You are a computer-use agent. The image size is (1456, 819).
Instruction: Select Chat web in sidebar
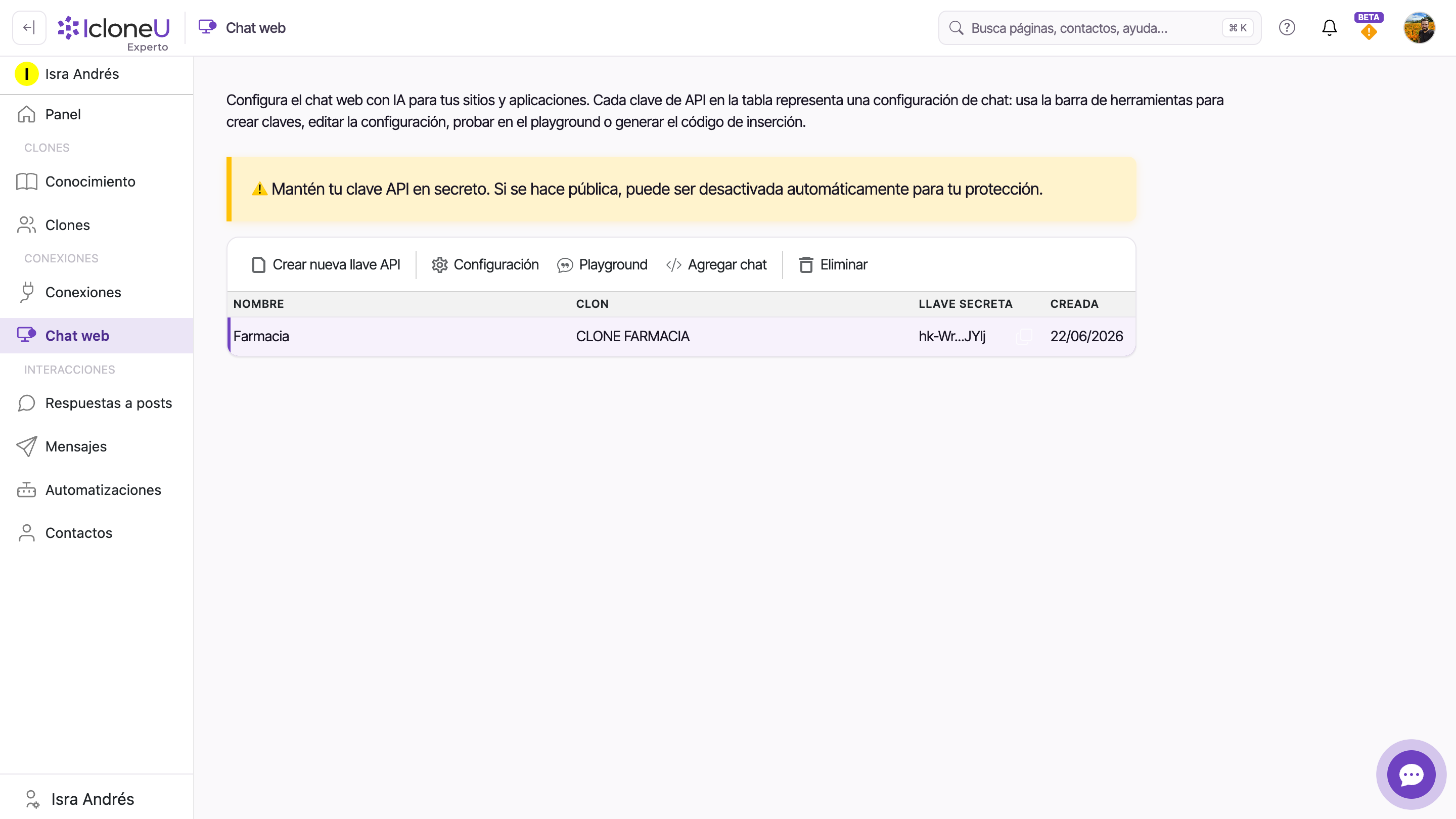[x=97, y=336]
